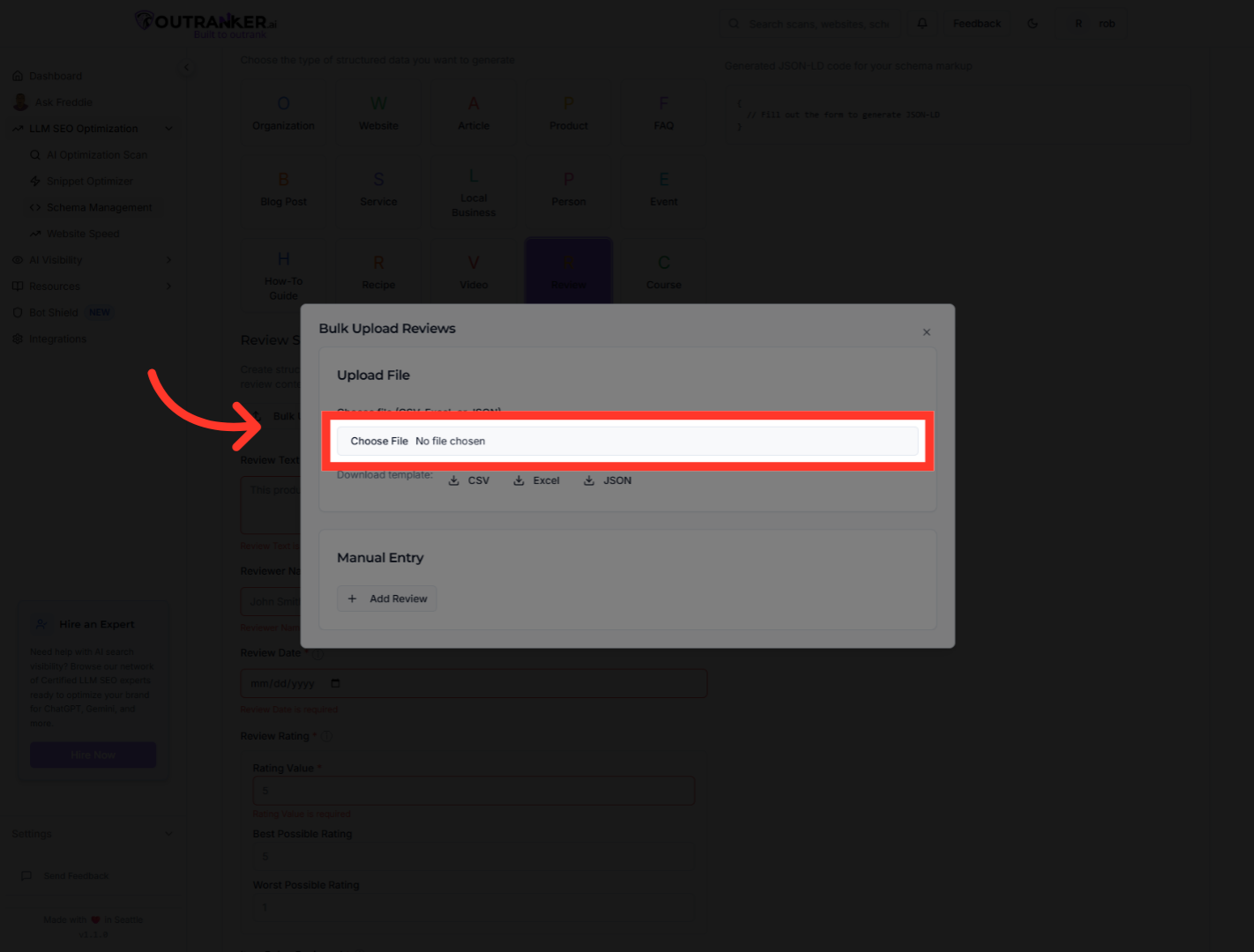This screenshot has height=952, width=1254.
Task: Choose the Blog Post schema tile
Action: coord(283,190)
